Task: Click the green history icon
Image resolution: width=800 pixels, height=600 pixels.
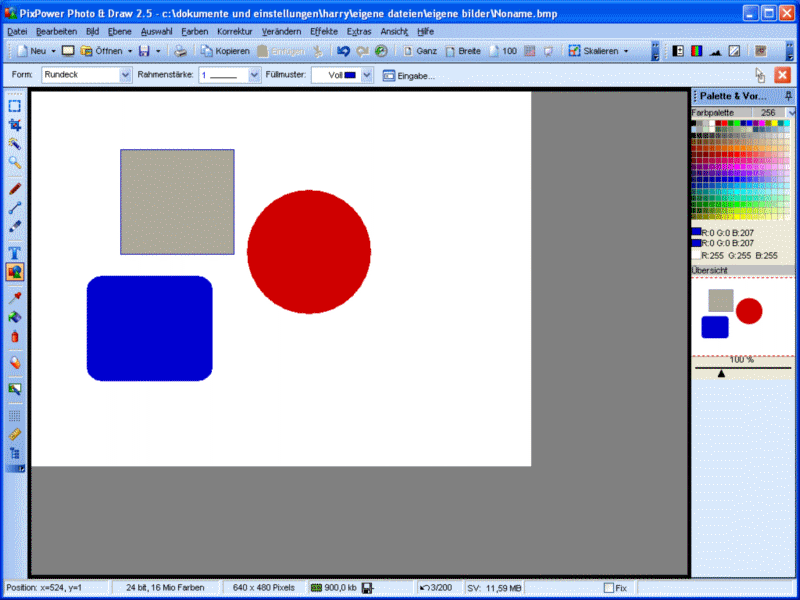Action: click(381, 51)
